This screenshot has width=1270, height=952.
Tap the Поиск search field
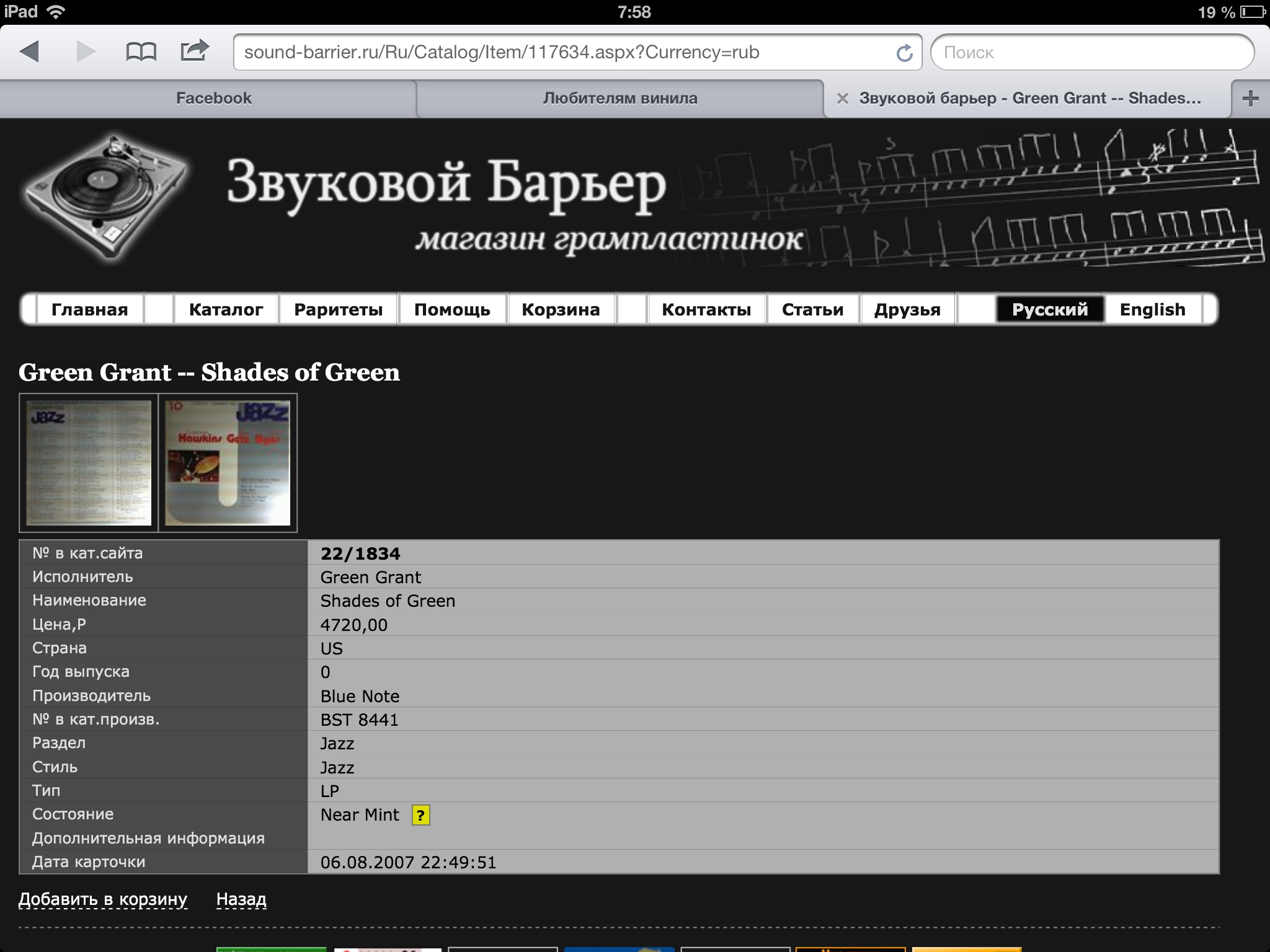[x=1091, y=53]
